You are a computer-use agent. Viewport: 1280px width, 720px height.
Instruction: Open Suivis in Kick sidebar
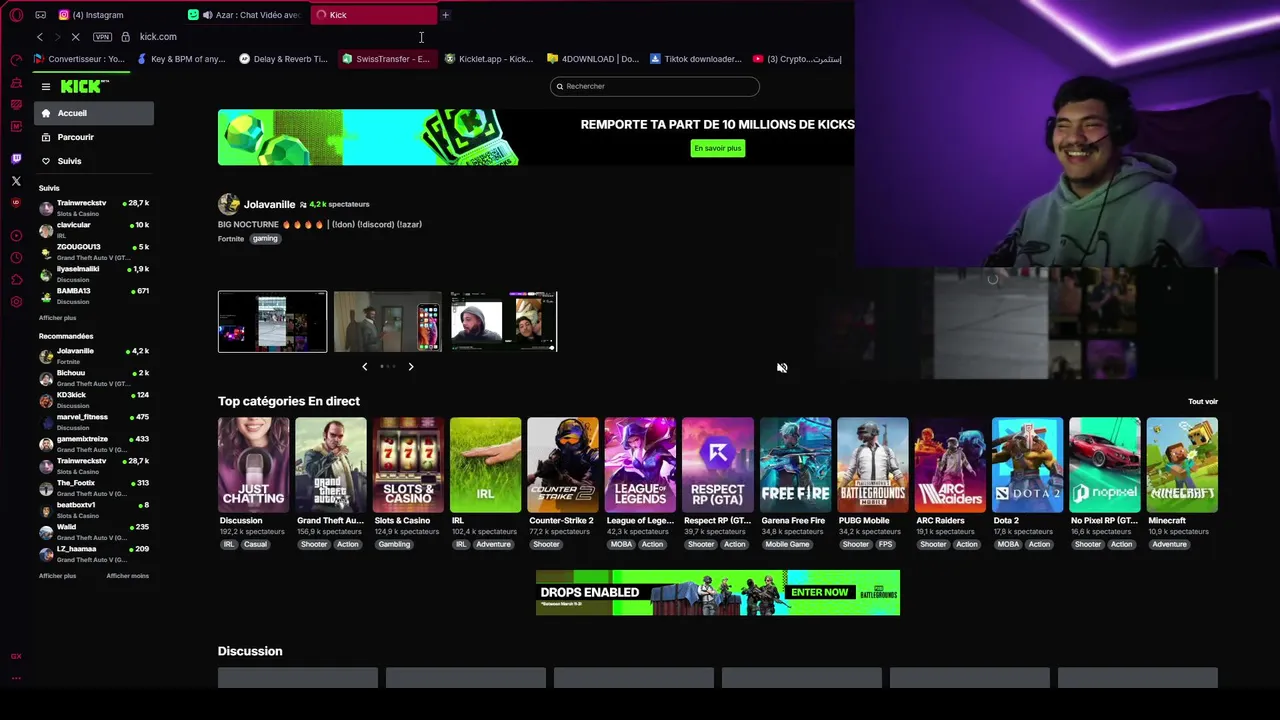tap(94, 161)
